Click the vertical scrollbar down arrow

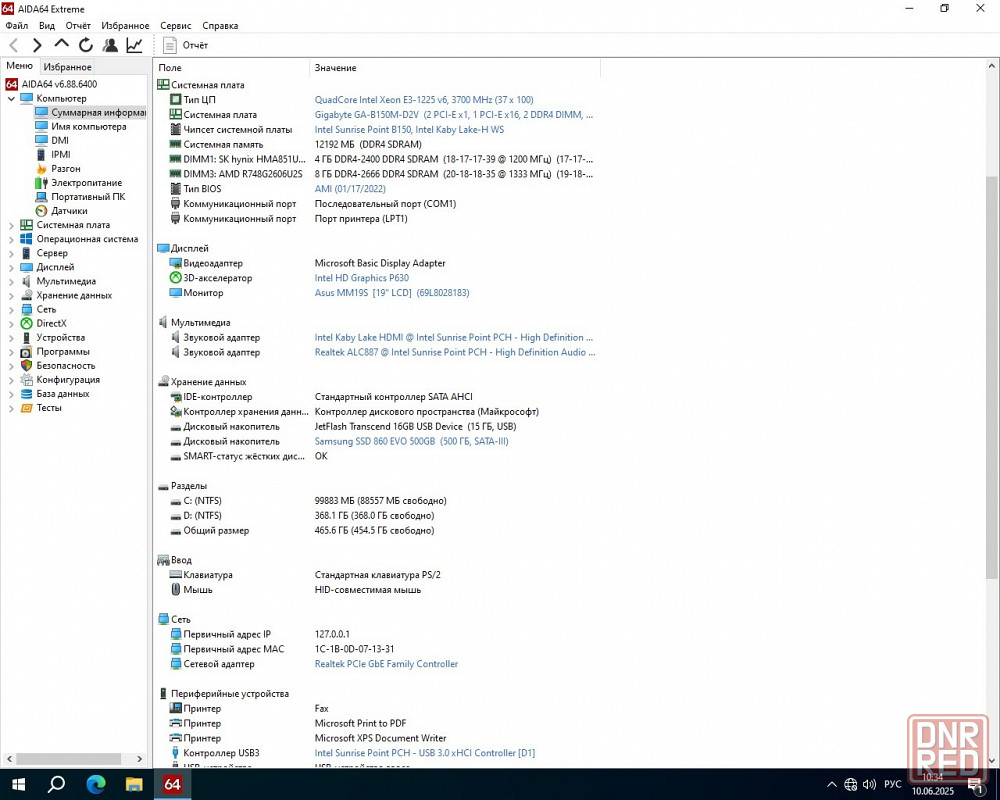click(x=992, y=760)
